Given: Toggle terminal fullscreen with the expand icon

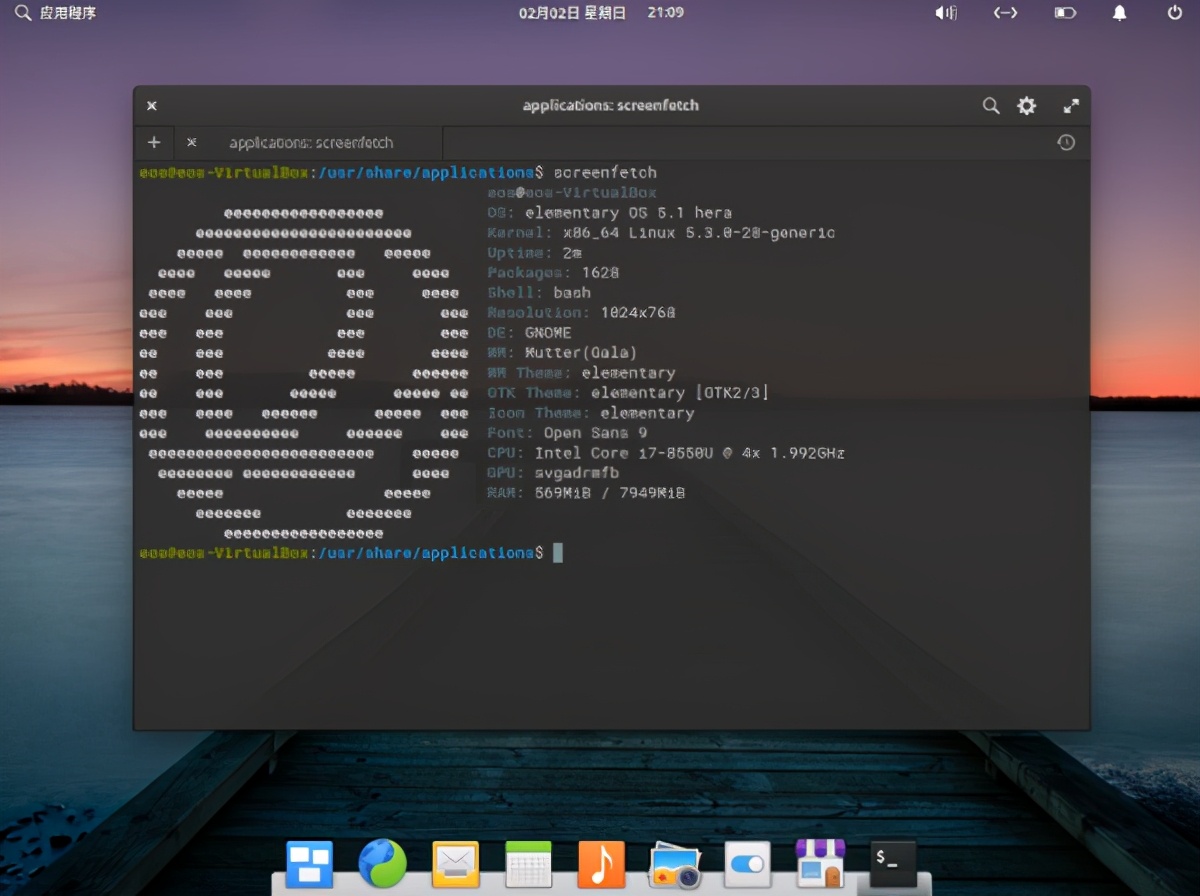Looking at the screenshot, I should point(1071,105).
